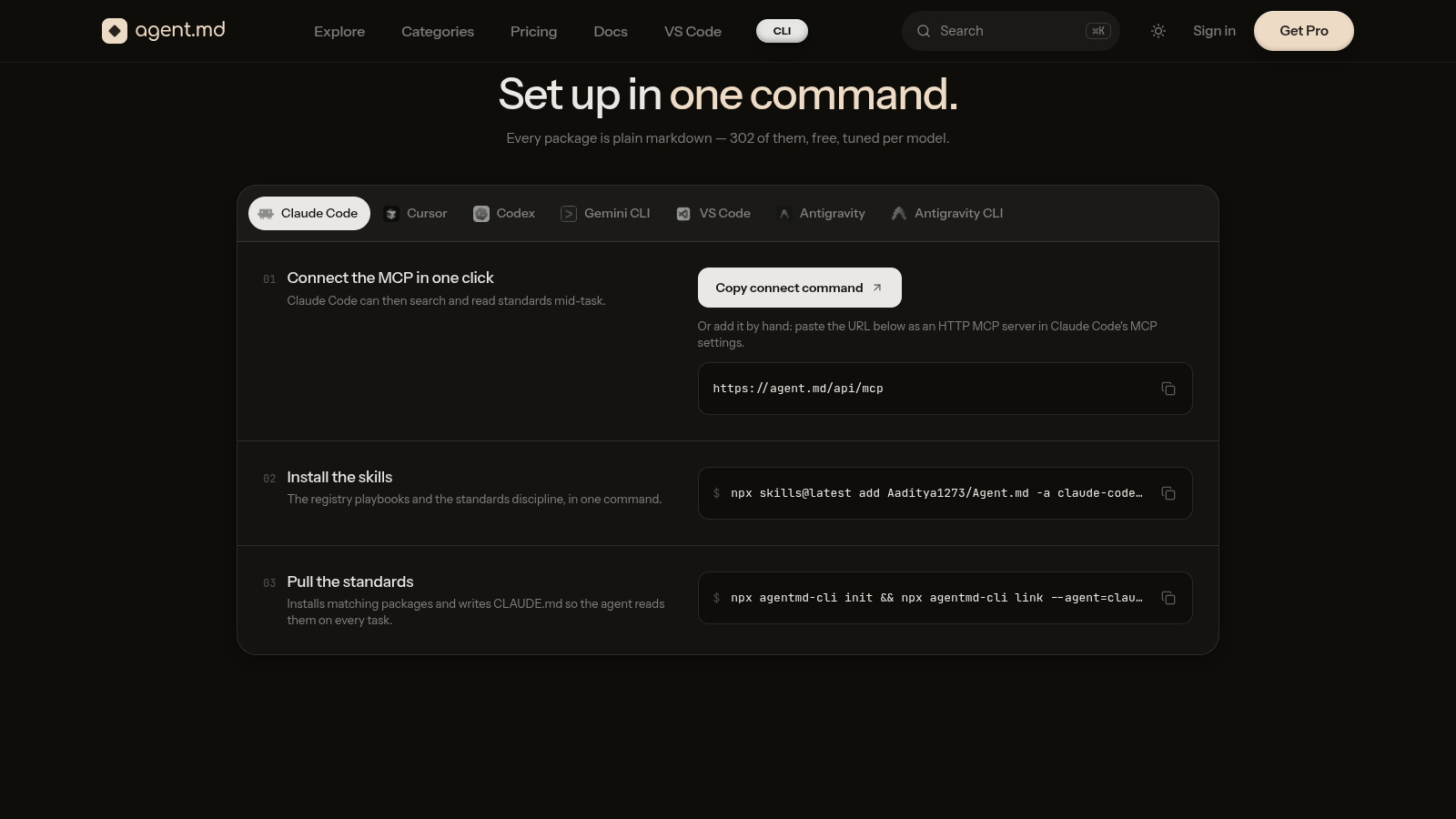Screen dimensions: 1456x819
Task: Click the Antigravity tab icon
Action: point(784,214)
